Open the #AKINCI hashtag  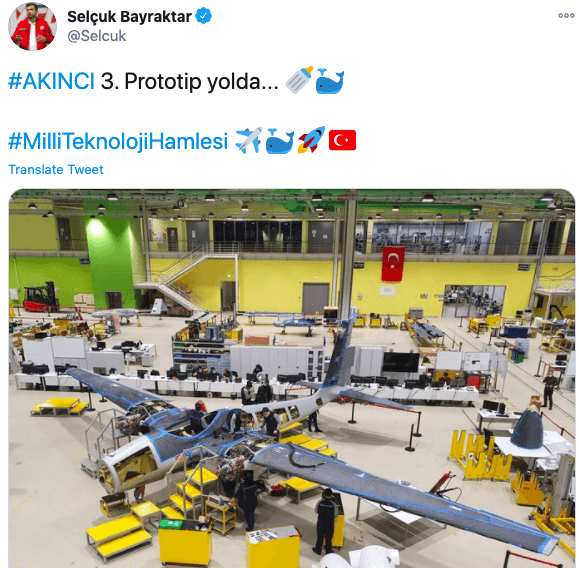coord(51,81)
